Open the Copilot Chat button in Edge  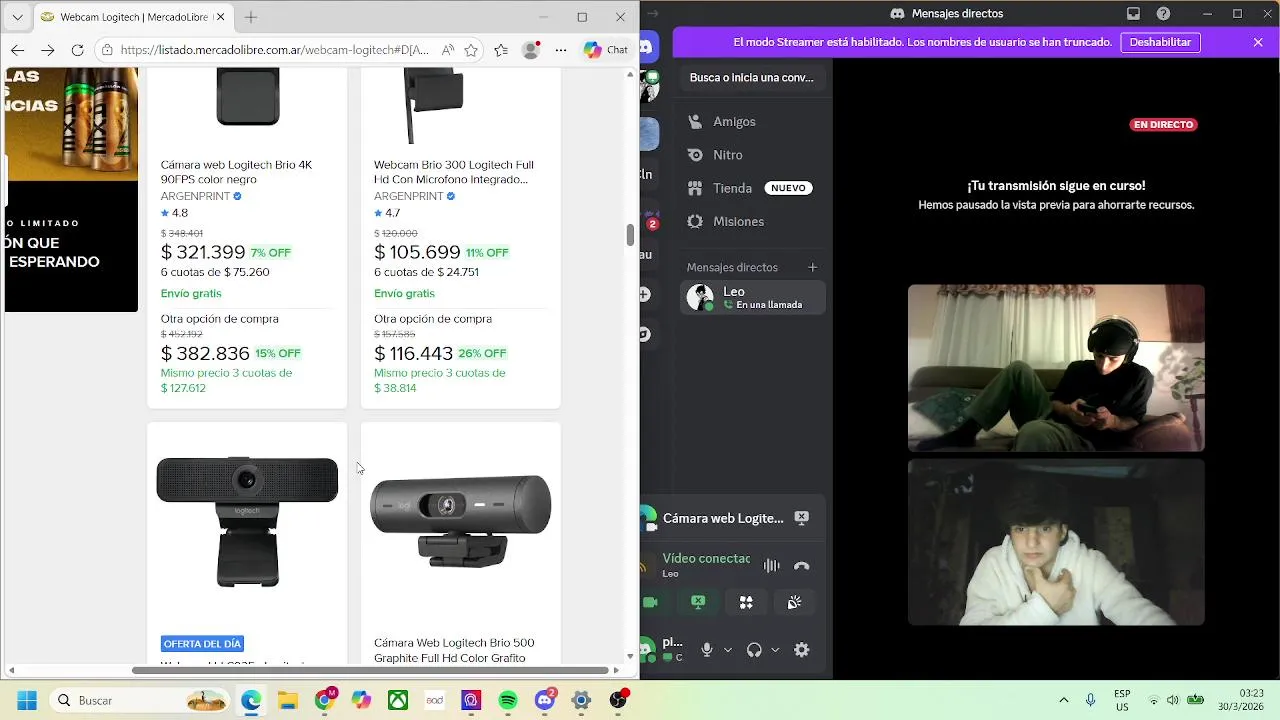(x=606, y=50)
